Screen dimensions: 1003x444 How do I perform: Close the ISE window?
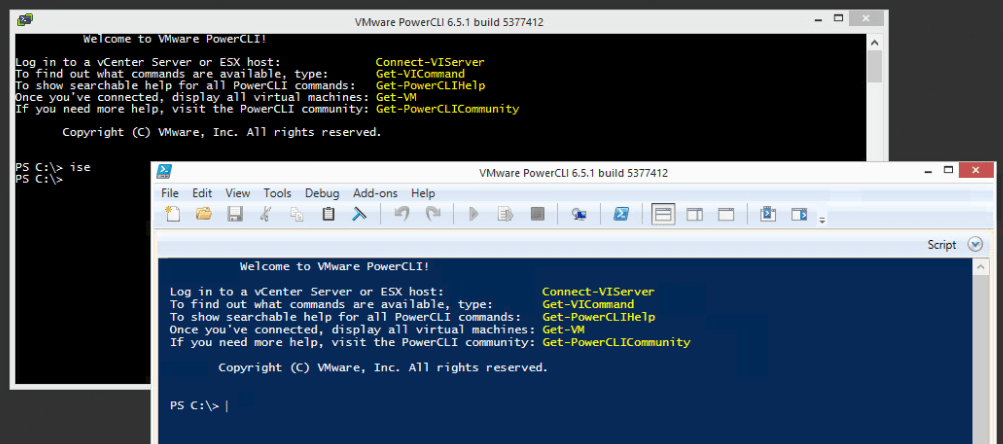[x=977, y=170]
